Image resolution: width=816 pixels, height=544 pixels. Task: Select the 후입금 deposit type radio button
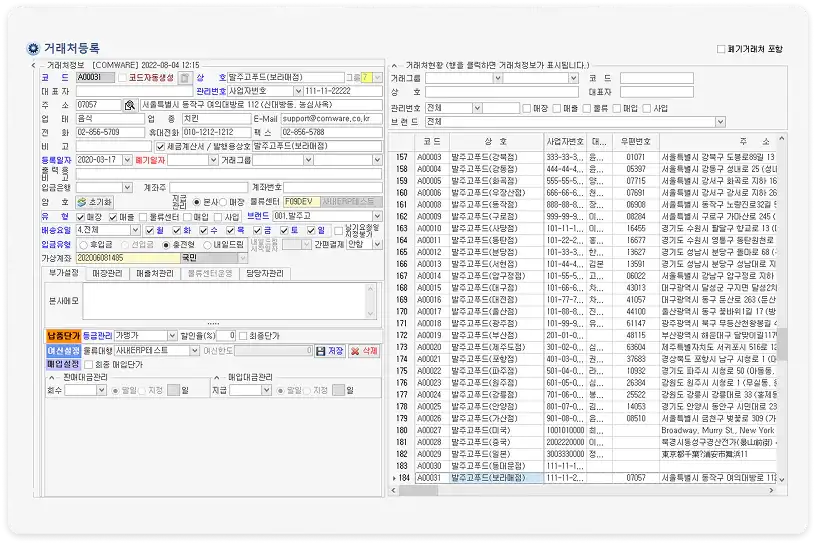83,245
